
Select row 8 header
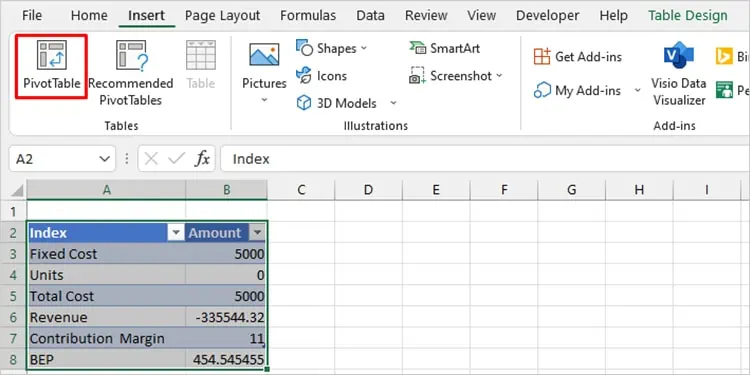point(13,359)
